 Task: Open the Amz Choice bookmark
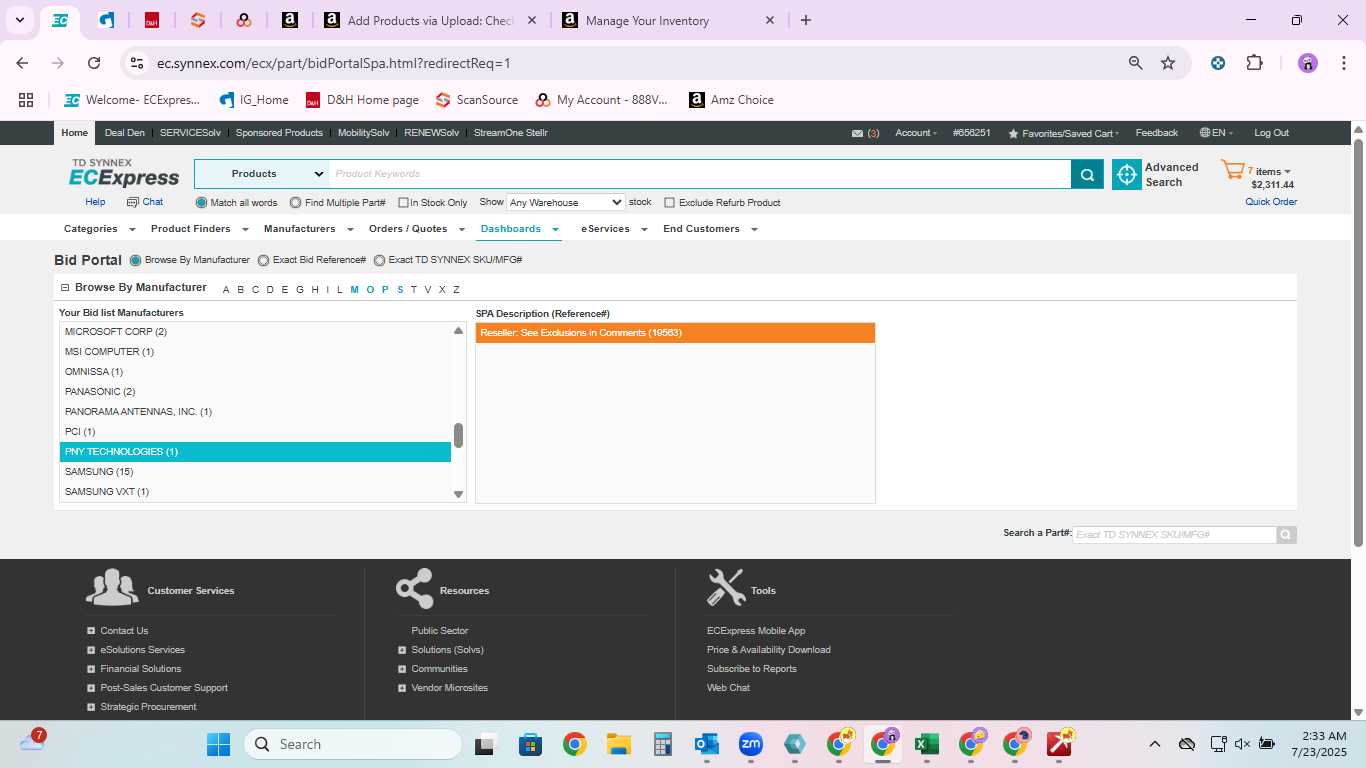731,100
